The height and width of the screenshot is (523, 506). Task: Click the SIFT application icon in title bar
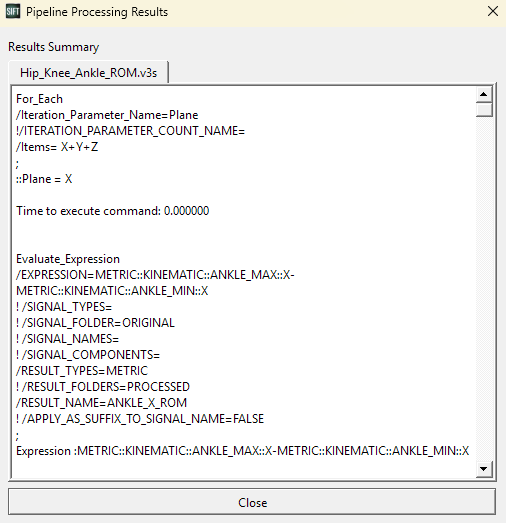tap(13, 12)
